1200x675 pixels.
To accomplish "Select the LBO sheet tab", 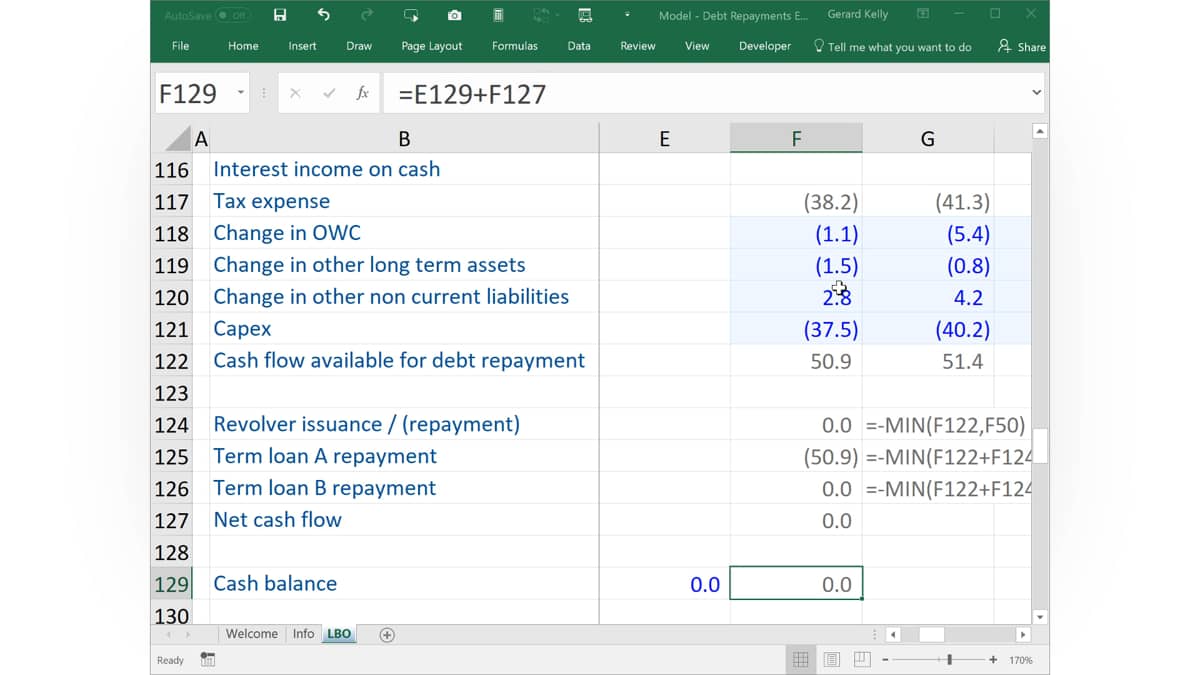I will [340, 634].
